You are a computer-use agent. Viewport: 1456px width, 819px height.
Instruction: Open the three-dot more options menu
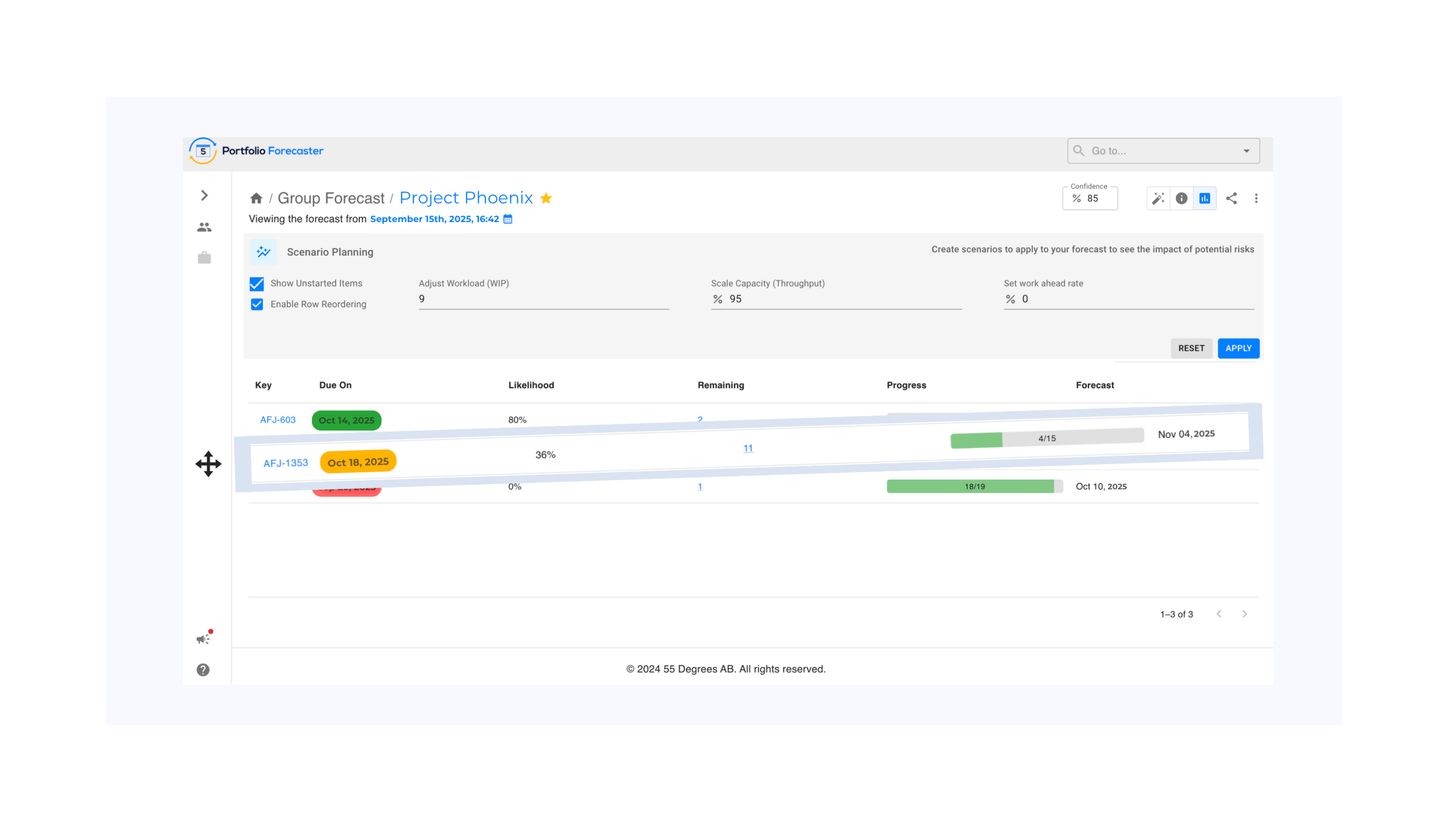pos(1256,198)
